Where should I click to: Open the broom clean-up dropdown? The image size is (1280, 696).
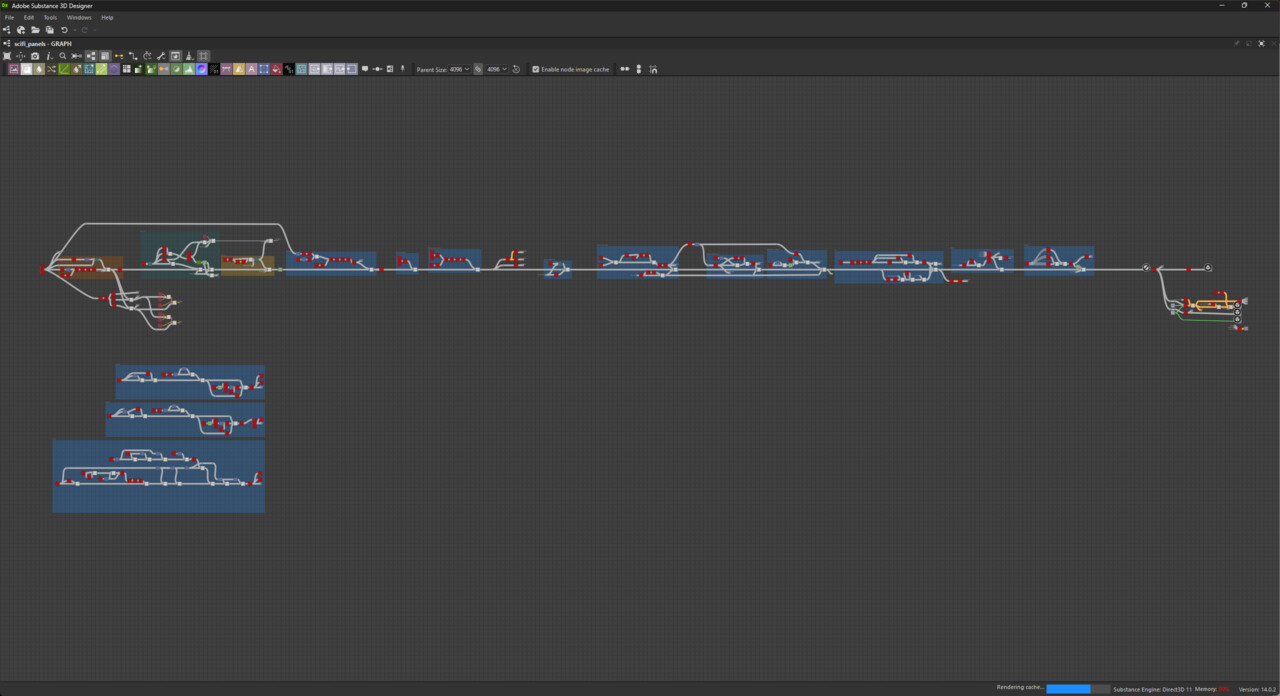tap(189, 56)
